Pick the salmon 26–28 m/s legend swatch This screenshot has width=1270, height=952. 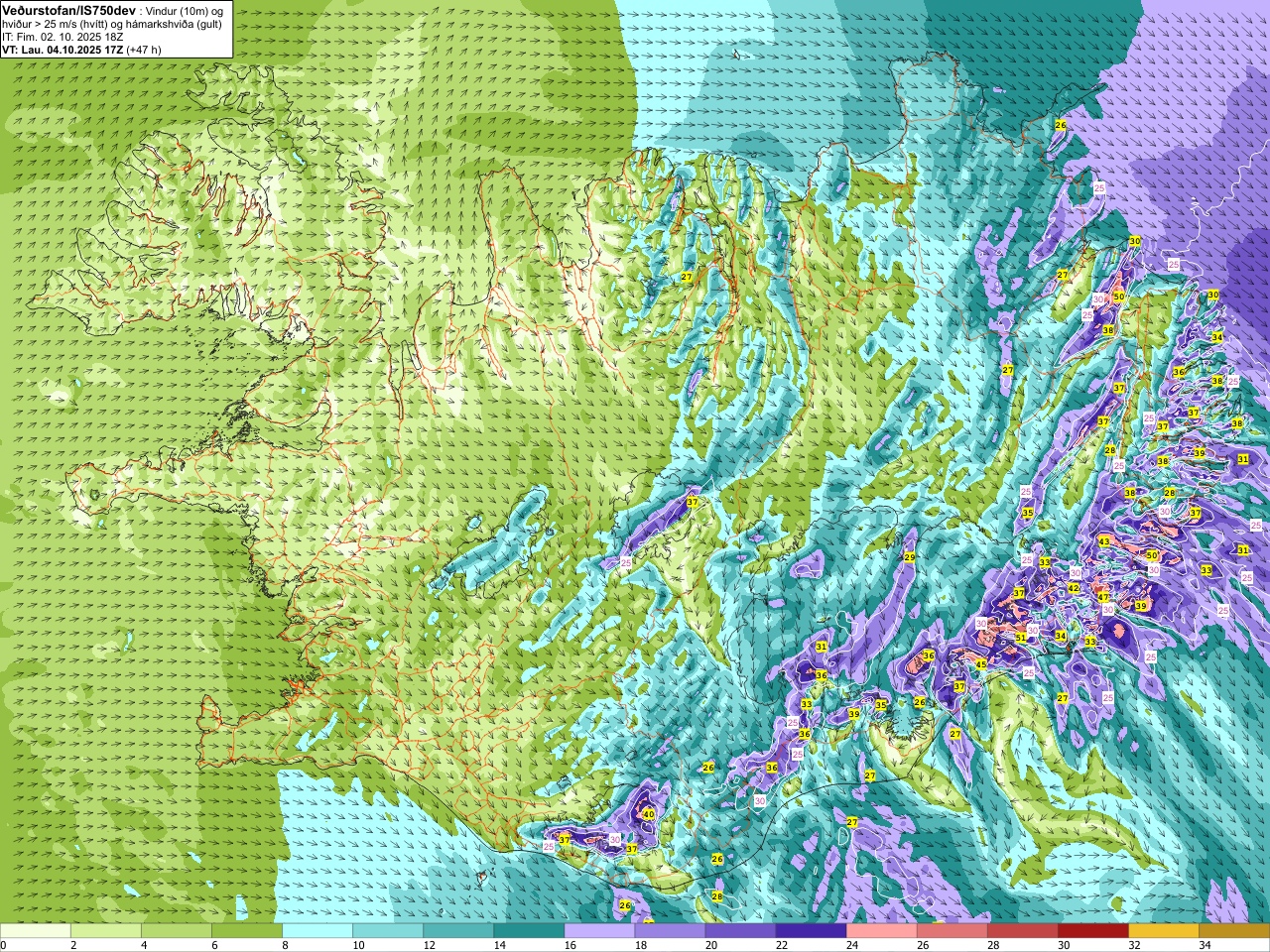point(952,931)
